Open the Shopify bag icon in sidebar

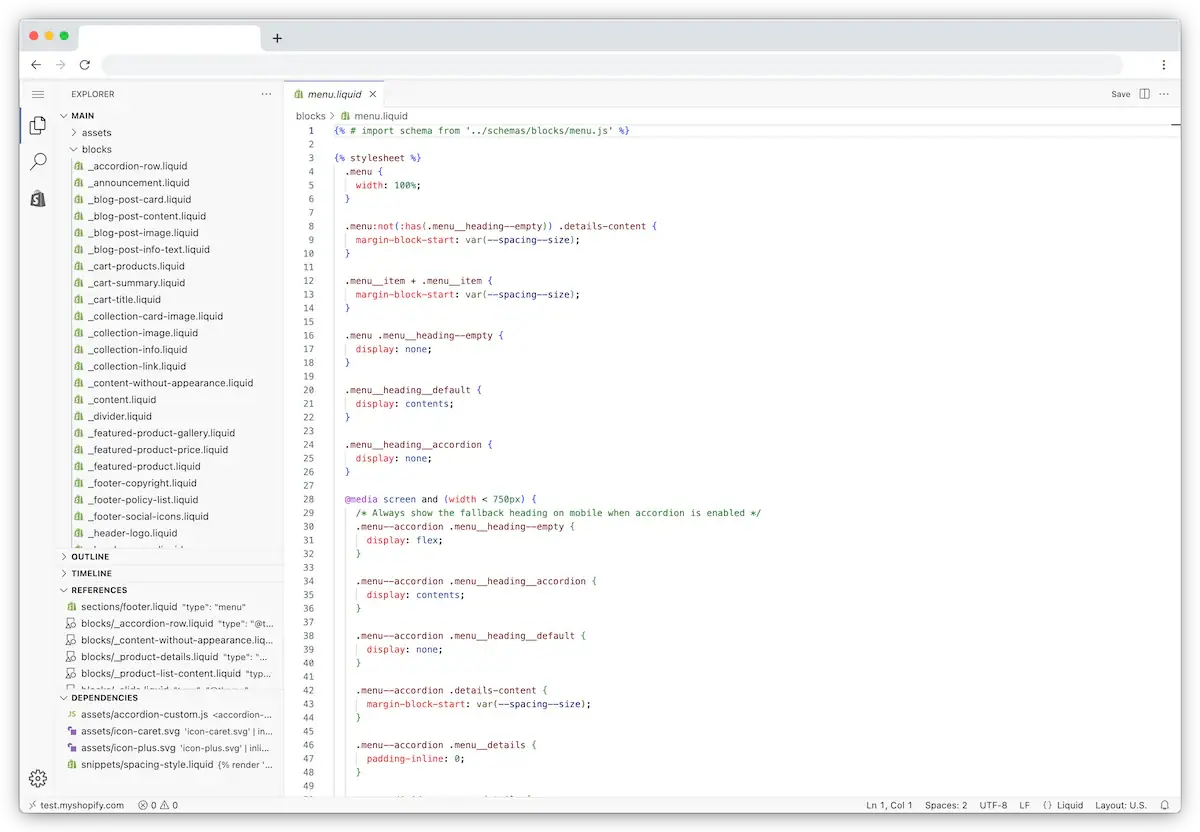coord(38,199)
